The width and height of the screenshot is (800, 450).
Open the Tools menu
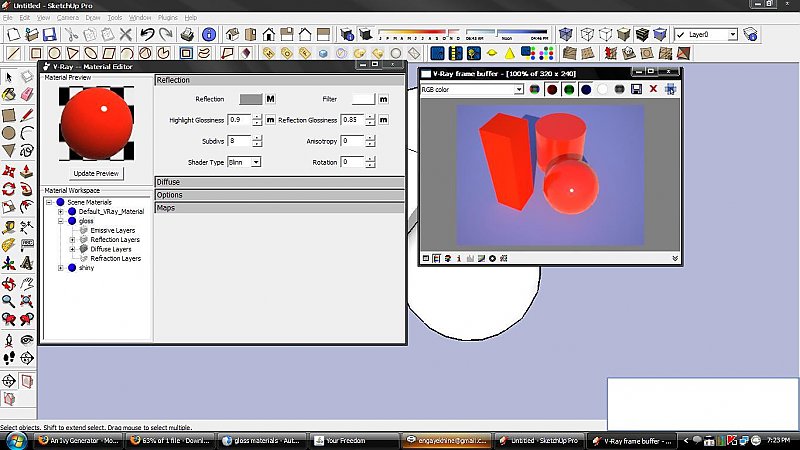[x=114, y=17]
